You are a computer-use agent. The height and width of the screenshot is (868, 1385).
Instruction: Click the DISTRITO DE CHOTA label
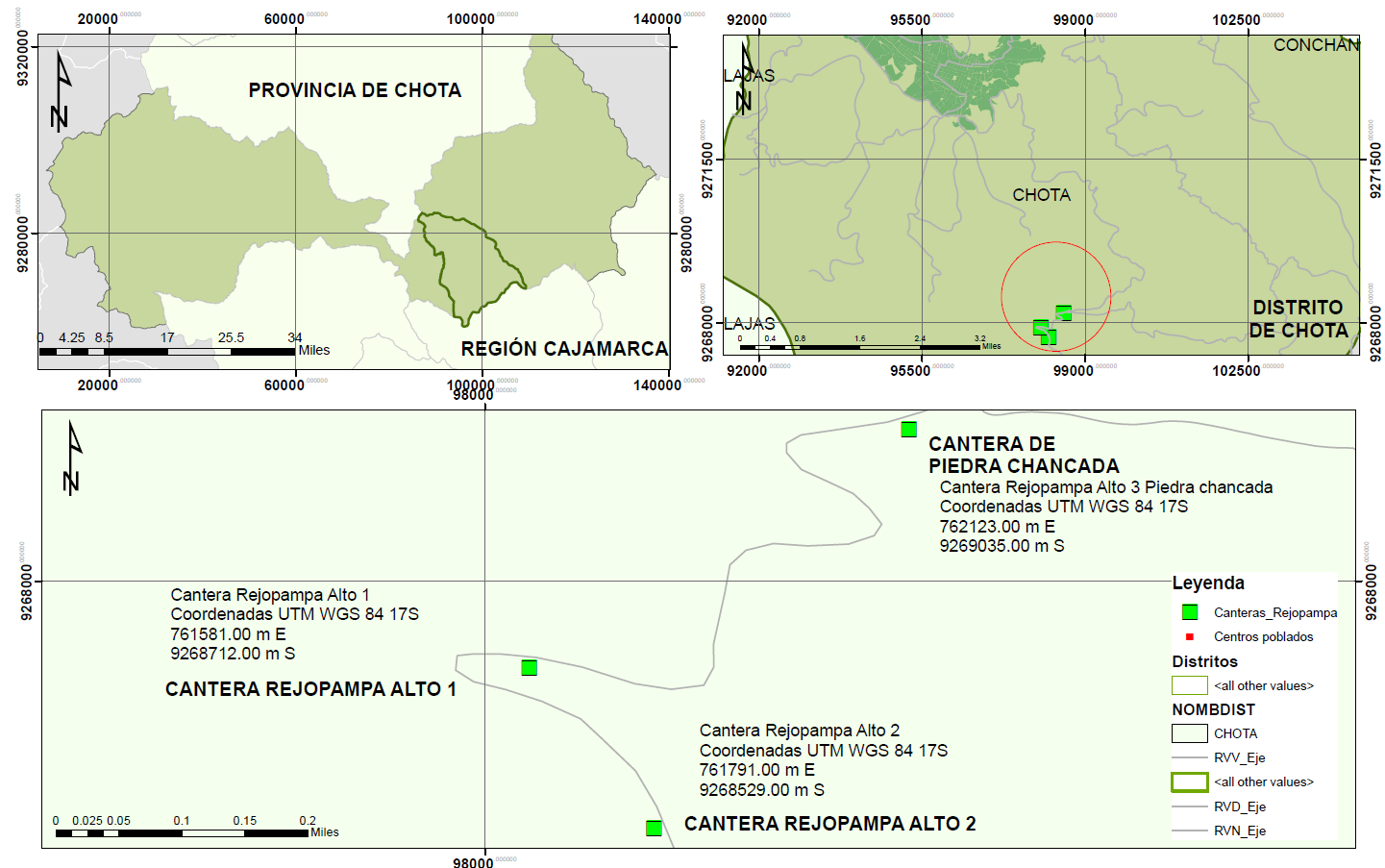click(1298, 319)
